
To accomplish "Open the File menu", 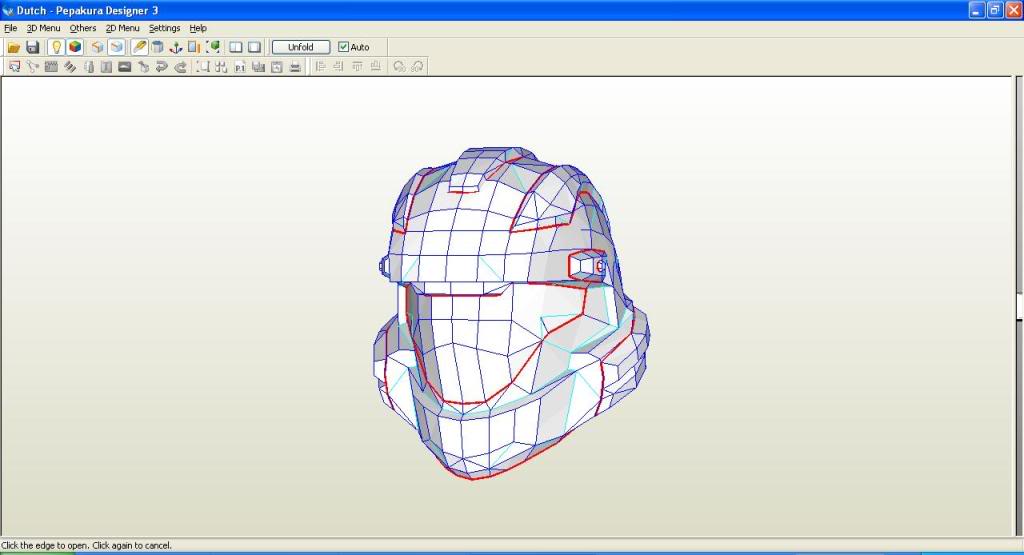I will 10,28.
